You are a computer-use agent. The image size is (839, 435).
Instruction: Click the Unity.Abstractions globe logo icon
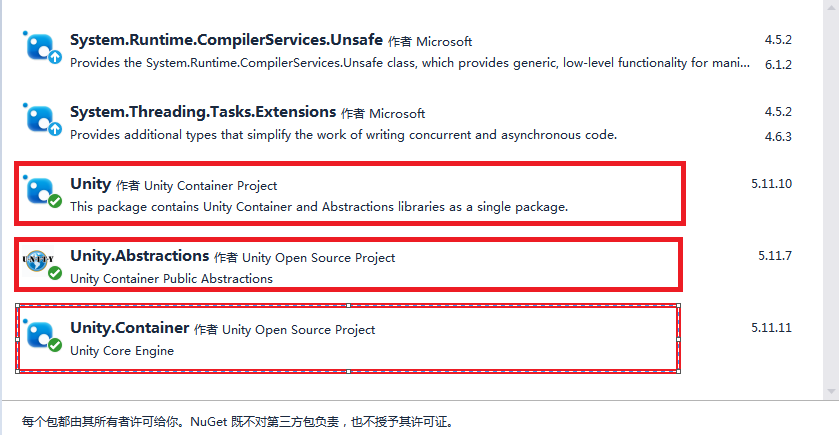(x=39, y=260)
